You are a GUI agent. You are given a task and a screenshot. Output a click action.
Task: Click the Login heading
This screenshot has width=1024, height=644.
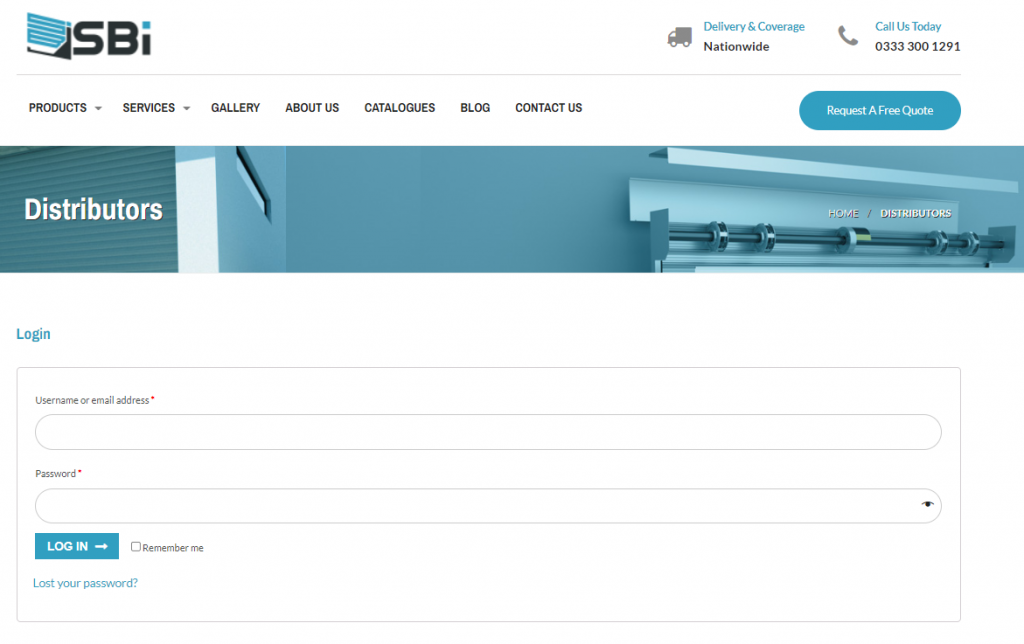[x=33, y=334]
